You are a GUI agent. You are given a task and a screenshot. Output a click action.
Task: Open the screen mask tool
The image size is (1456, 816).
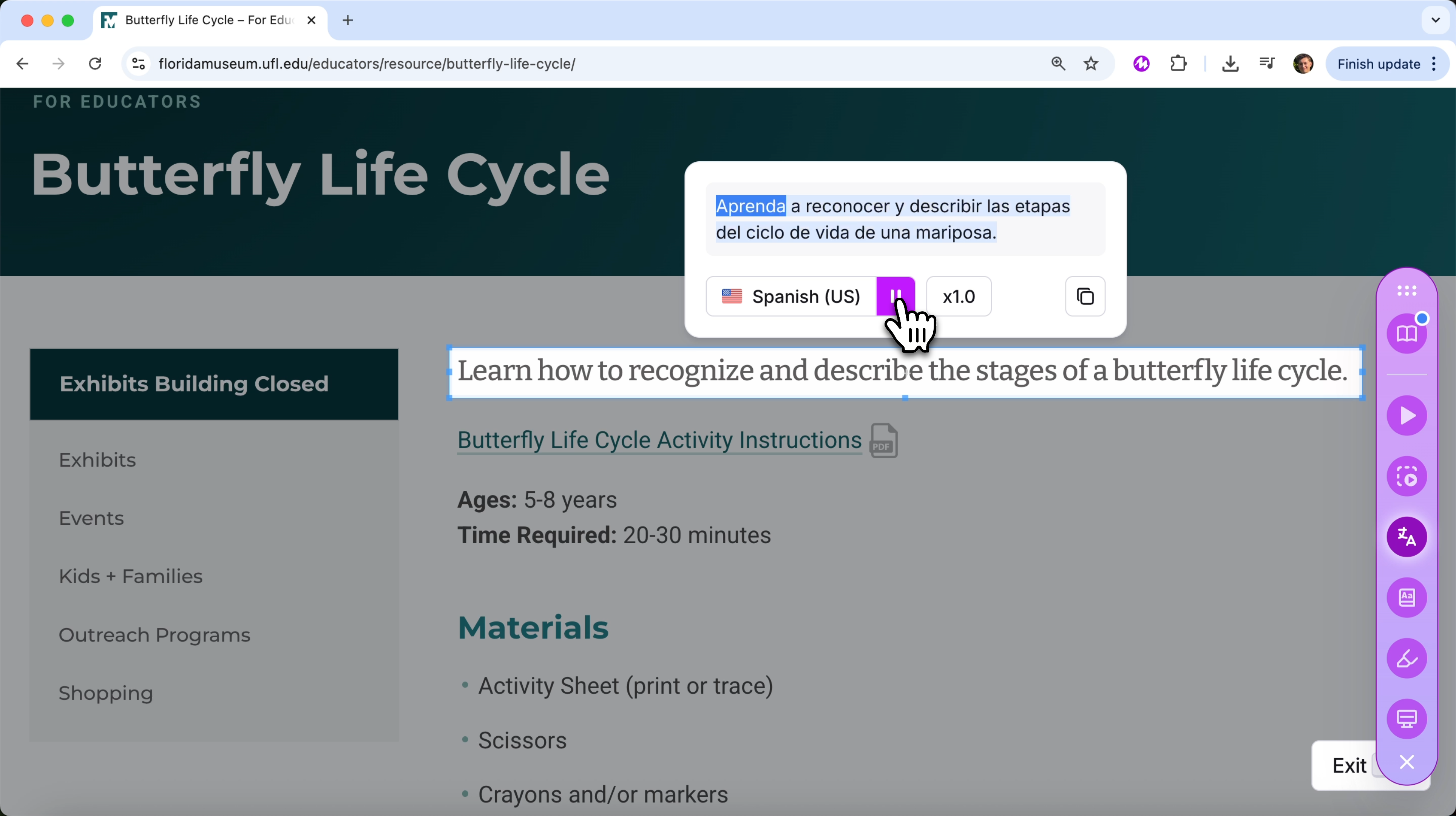point(1407,719)
